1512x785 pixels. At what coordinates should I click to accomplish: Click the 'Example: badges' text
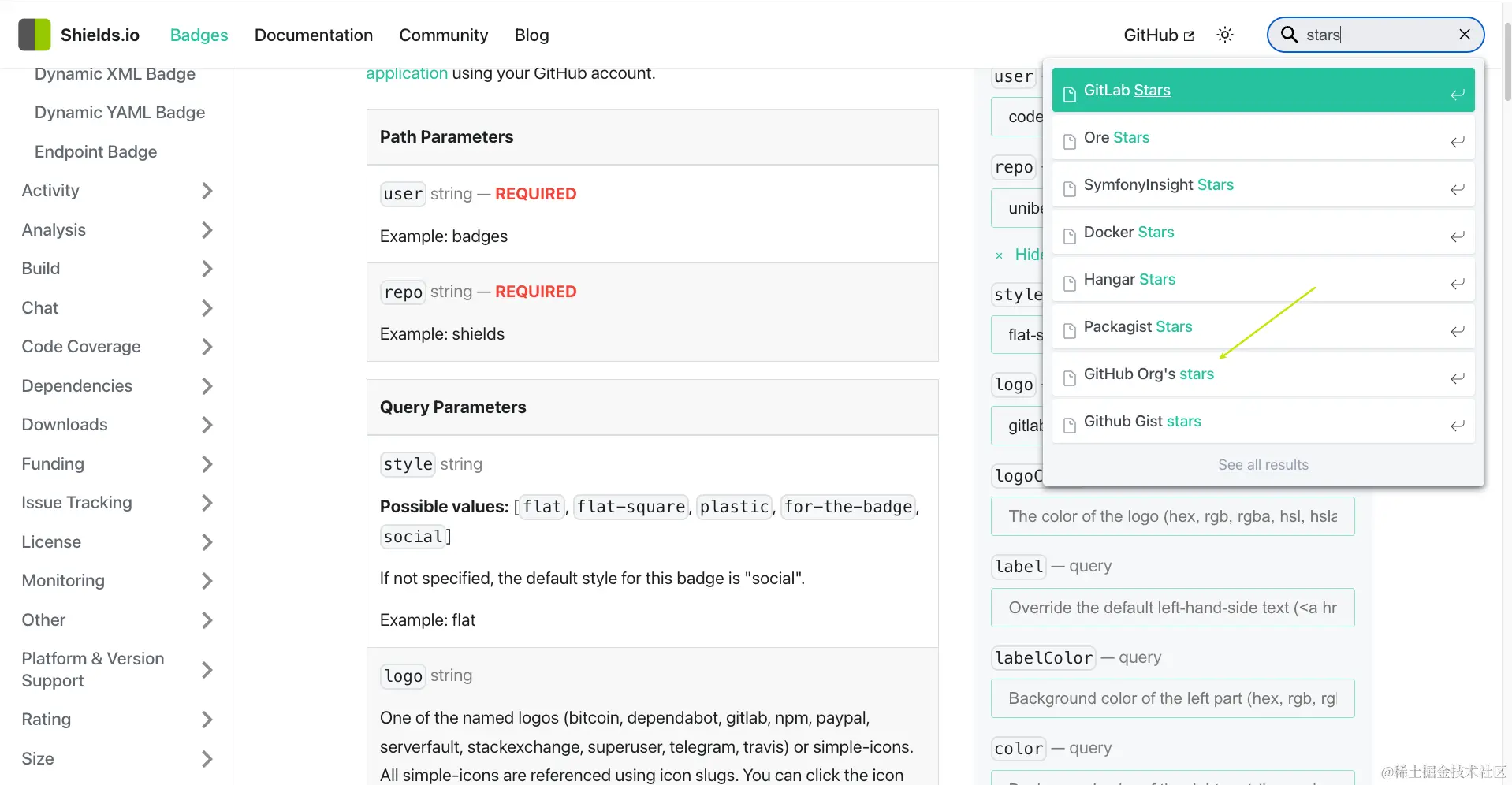click(x=444, y=236)
